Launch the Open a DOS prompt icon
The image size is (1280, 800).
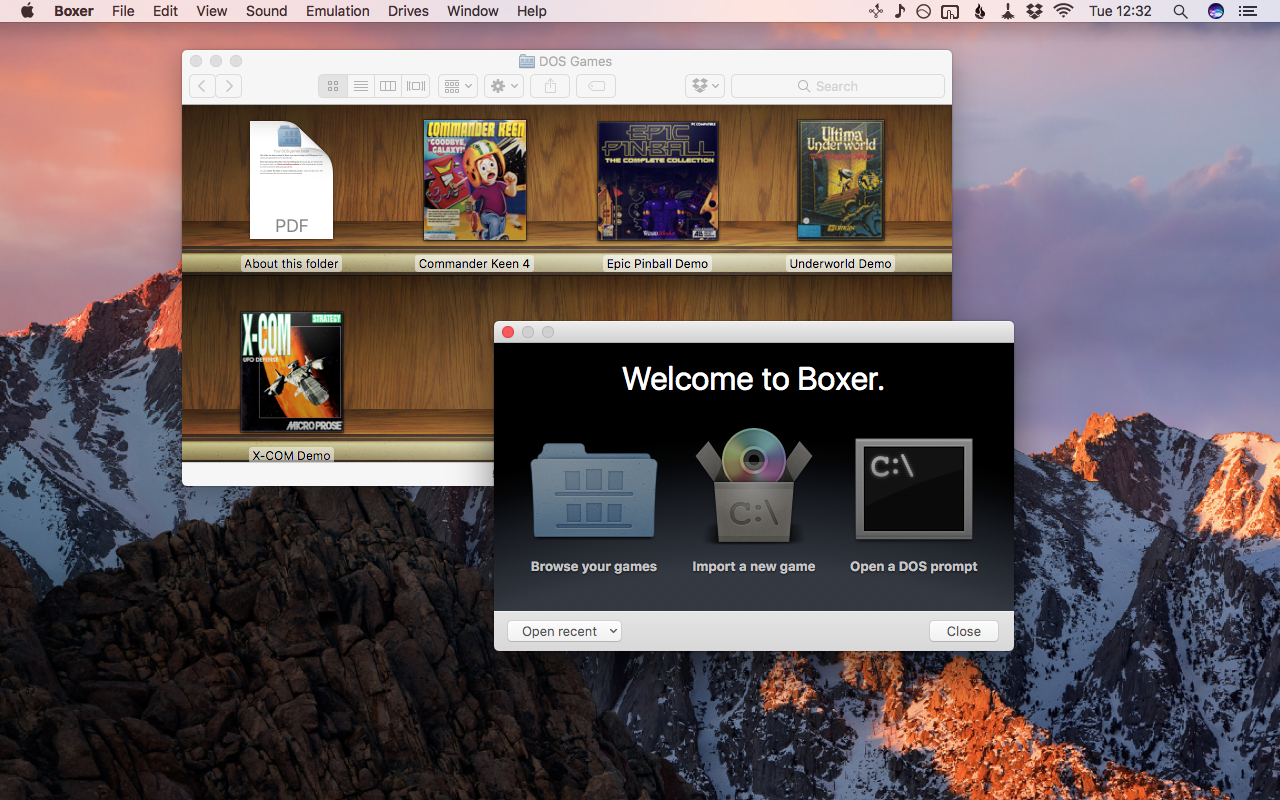(x=914, y=489)
